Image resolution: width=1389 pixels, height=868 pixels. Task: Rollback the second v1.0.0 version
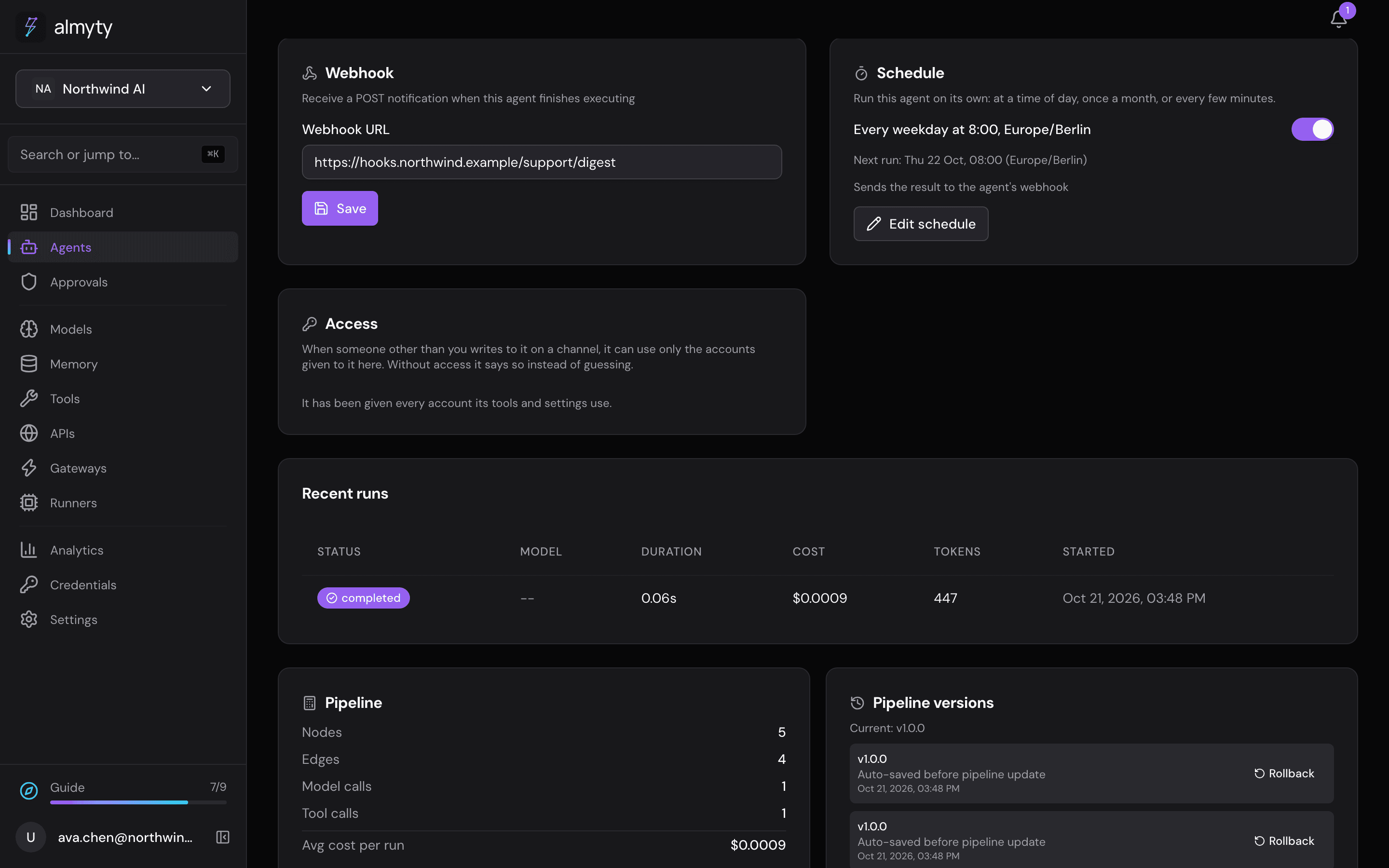(x=1284, y=841)
